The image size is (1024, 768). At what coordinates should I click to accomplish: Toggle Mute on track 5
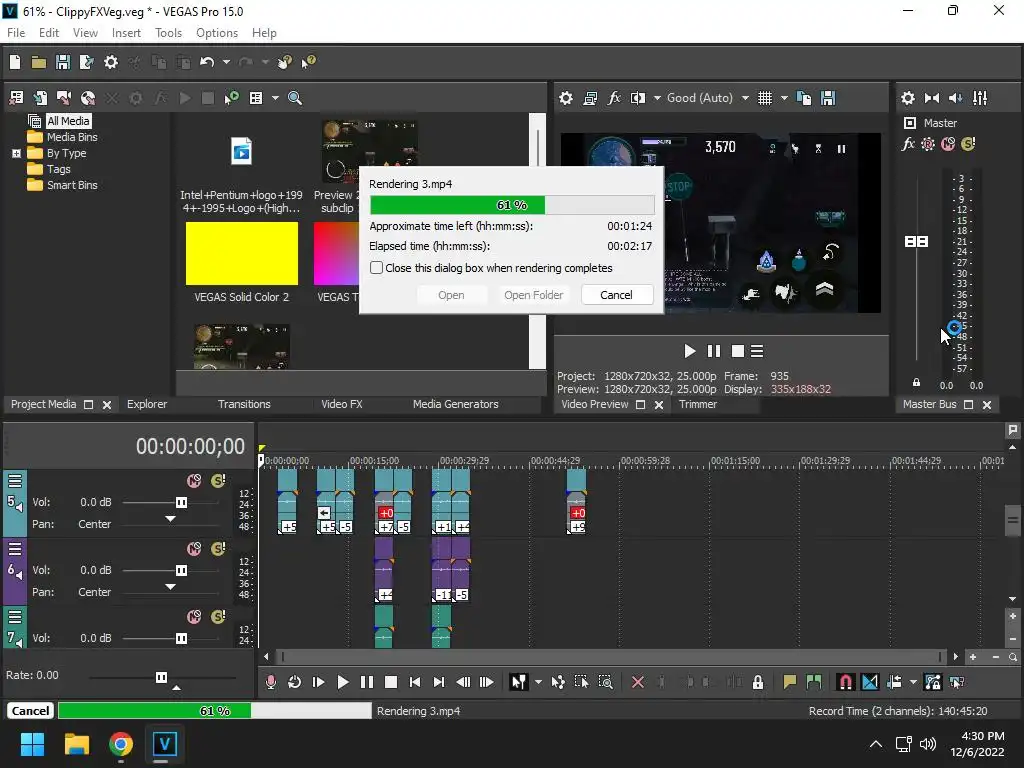point(194,481)
